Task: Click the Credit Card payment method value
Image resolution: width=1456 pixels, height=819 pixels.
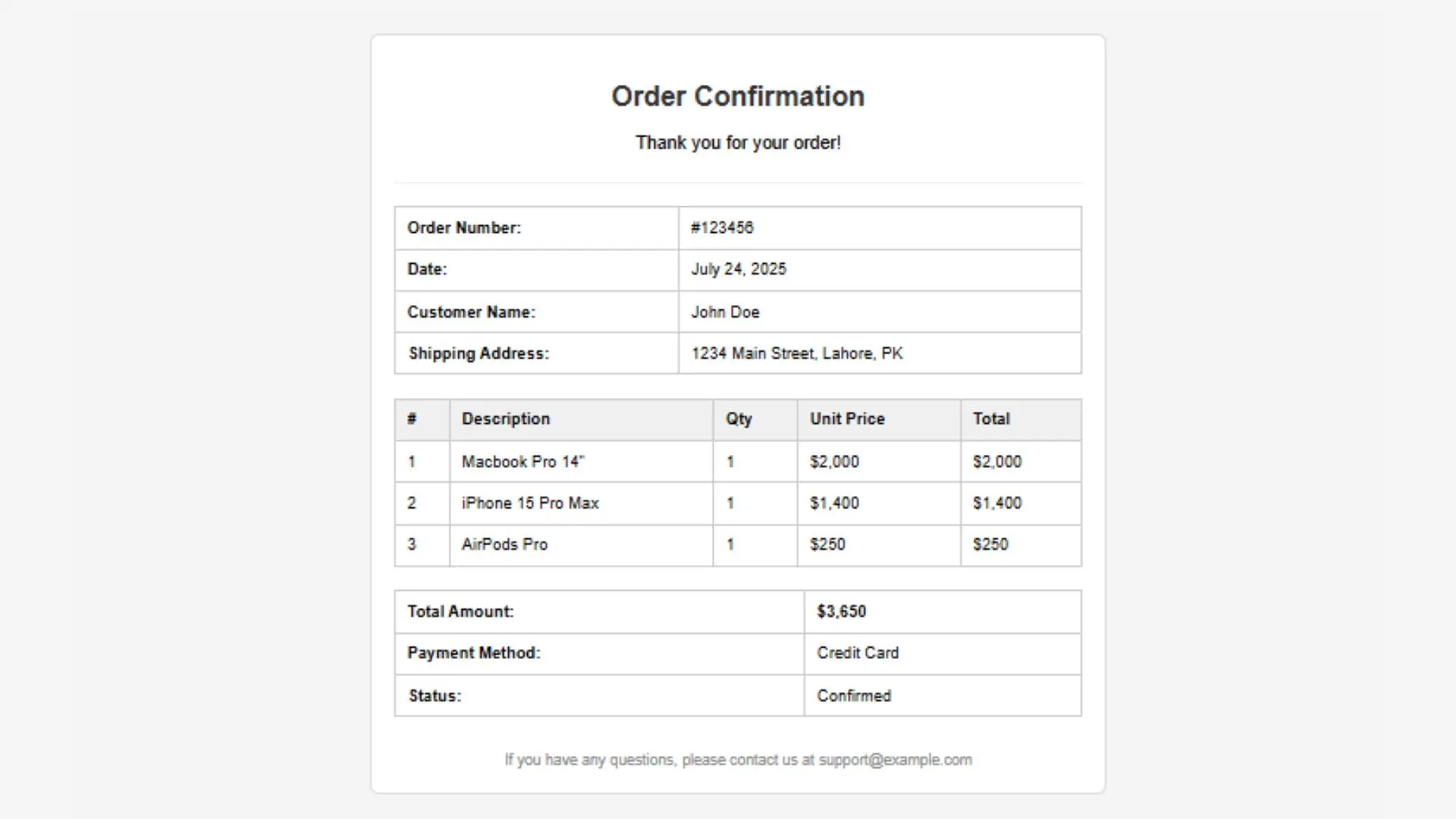Action: [x=858, y=653]
